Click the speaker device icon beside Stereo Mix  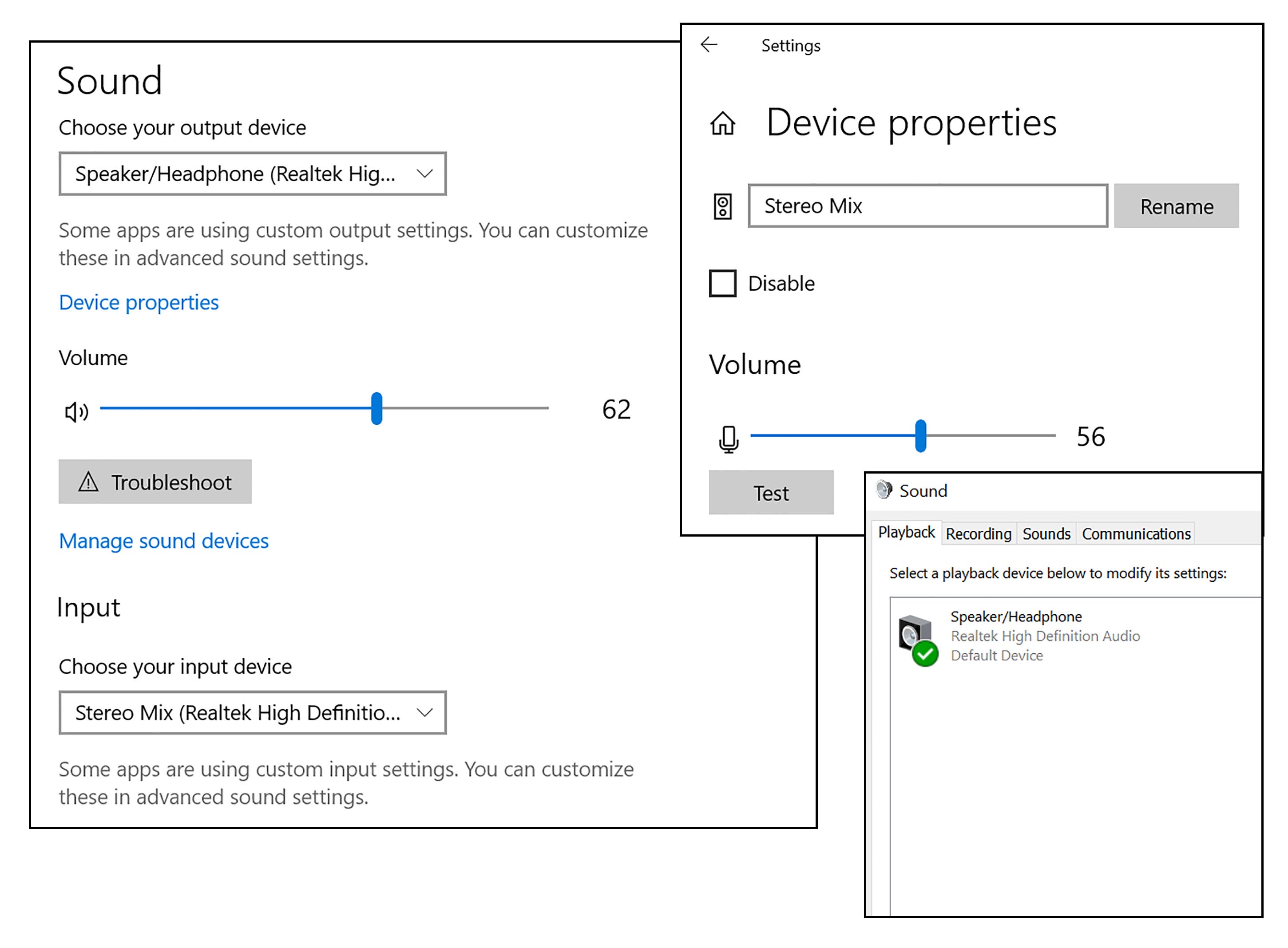point(722,206)
